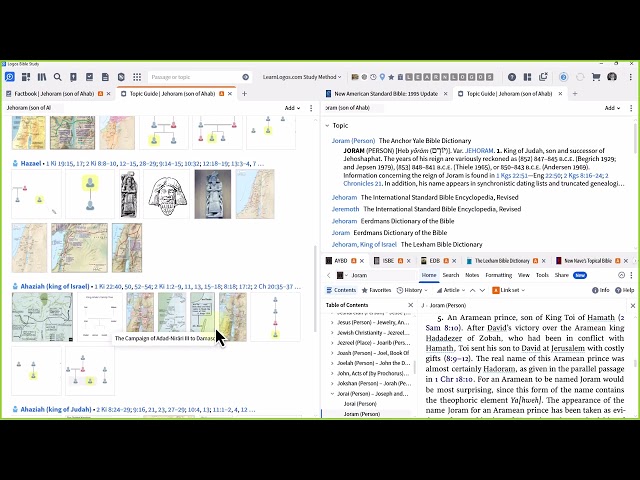640x480 pixels.
Task: Open the Search magnifier in the main toolbar
Action: coord(58,77)
